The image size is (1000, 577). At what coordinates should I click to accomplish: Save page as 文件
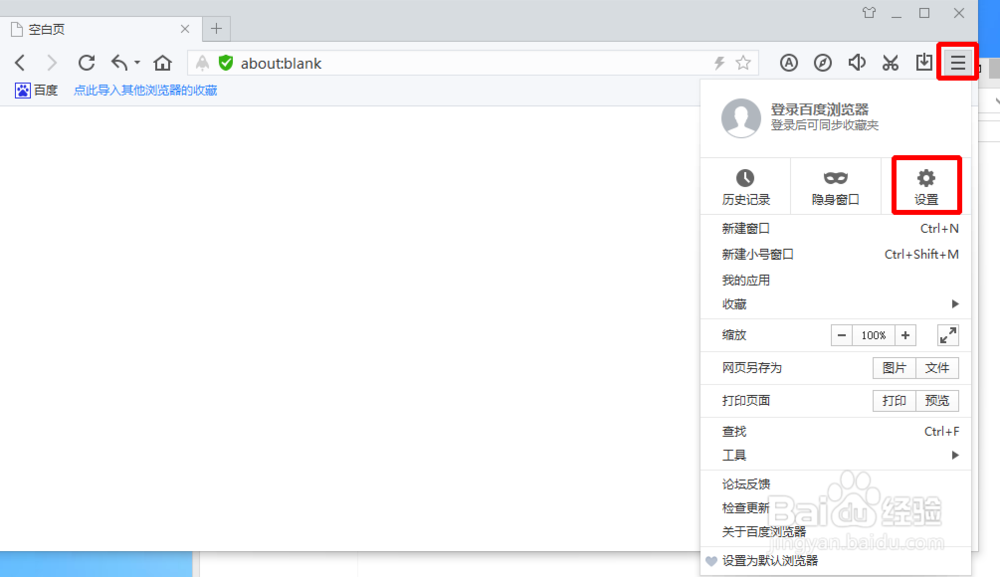coord(937,368)
